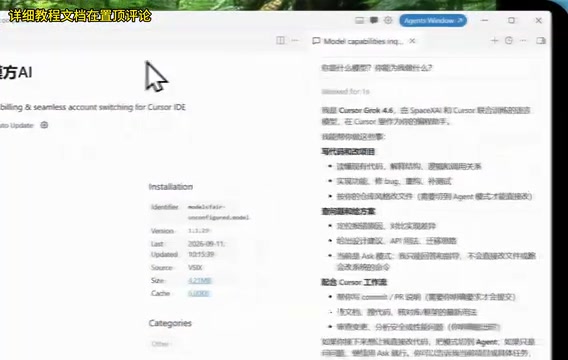568x360 pixels.
Task: Click the VSIX source value
Action: tap(195, 268)
